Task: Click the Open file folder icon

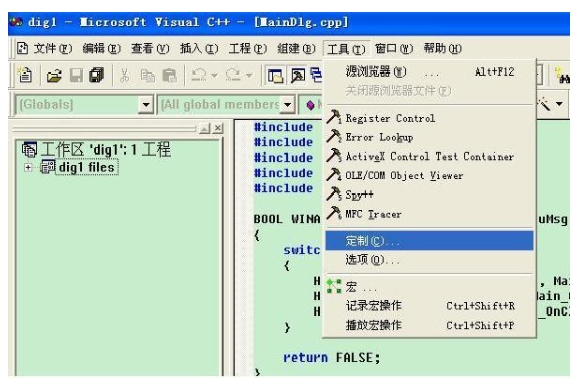Action: coord(54,76)
